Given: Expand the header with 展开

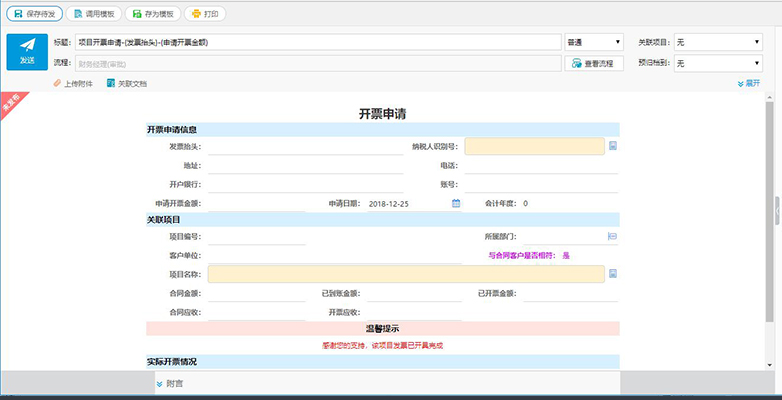Looking at the screenshot, I should click(749, 83).
